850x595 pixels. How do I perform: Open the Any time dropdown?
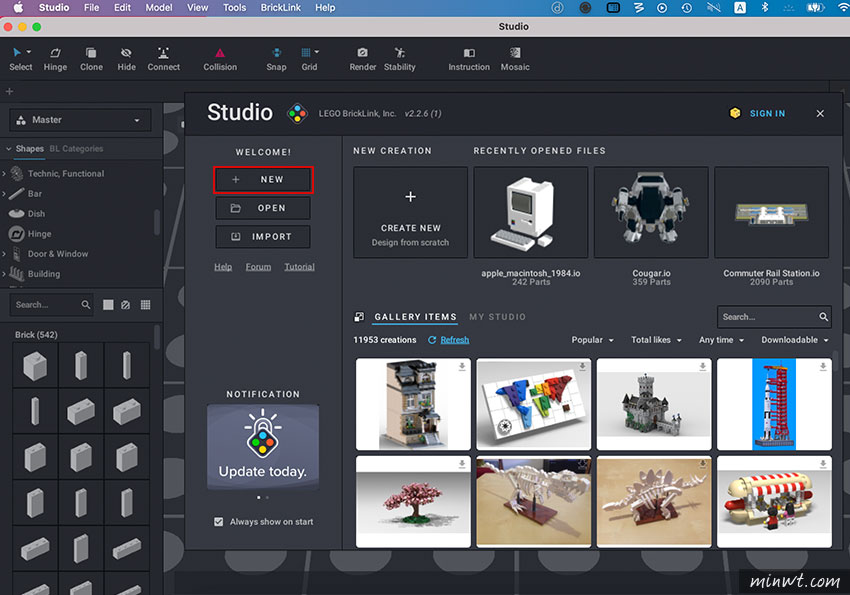(x=722, y=340)
